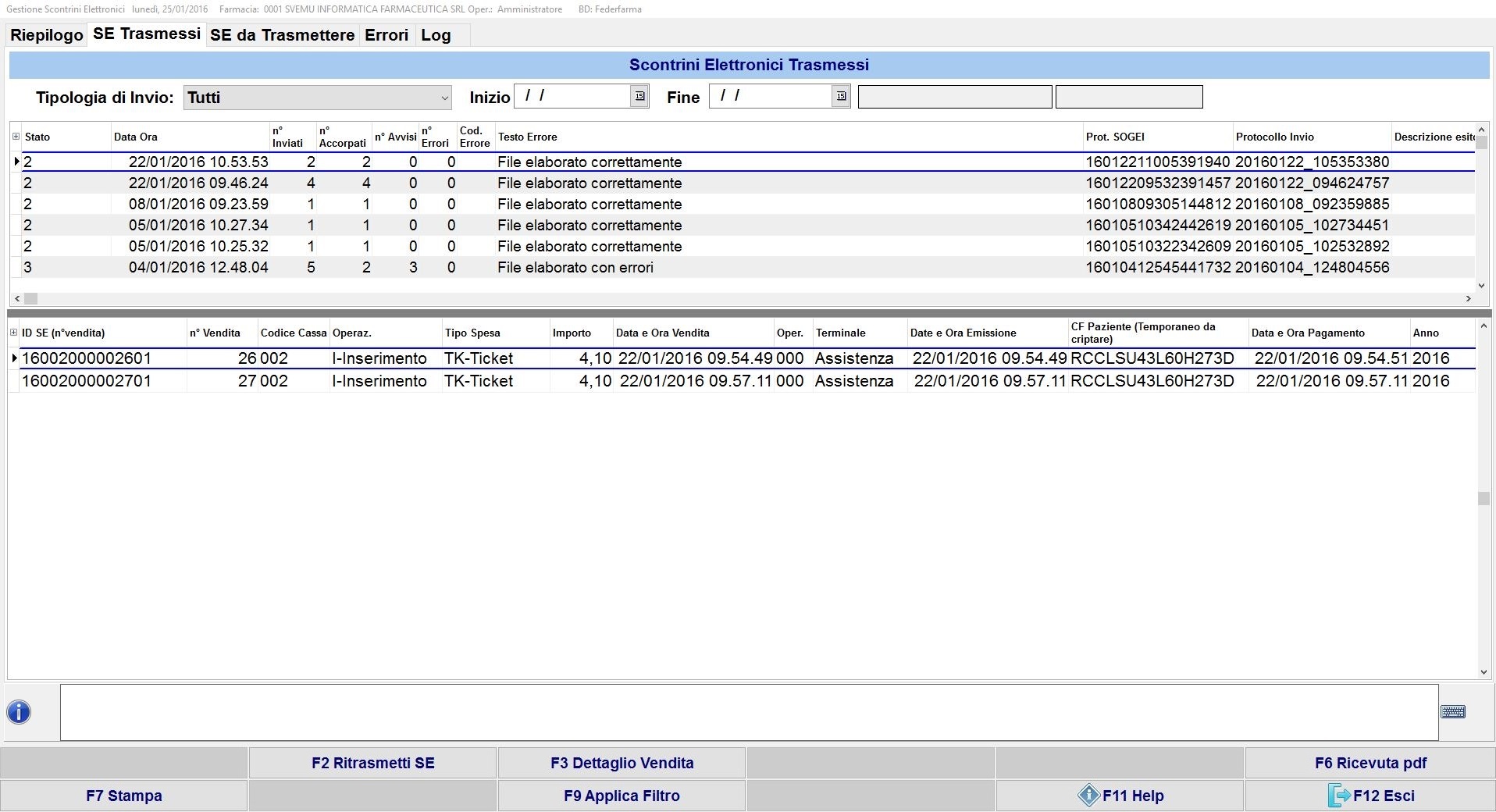1496x812 pixels.
Task: Open the SE da Trasmettere tab
Action: (x=282, y=35)
